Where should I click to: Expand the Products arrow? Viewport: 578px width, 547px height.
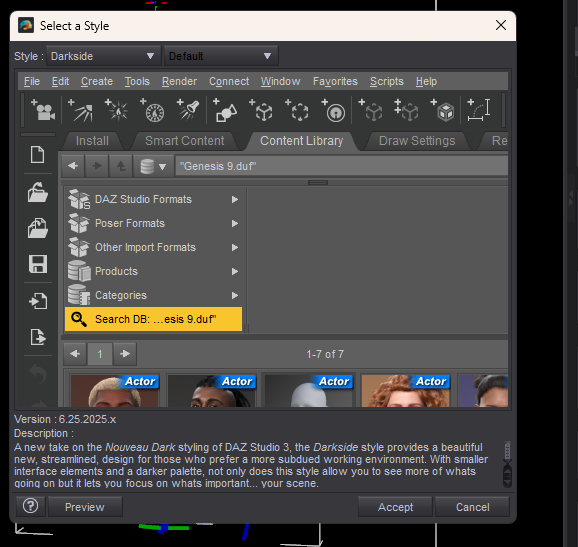tap(235, 271)
